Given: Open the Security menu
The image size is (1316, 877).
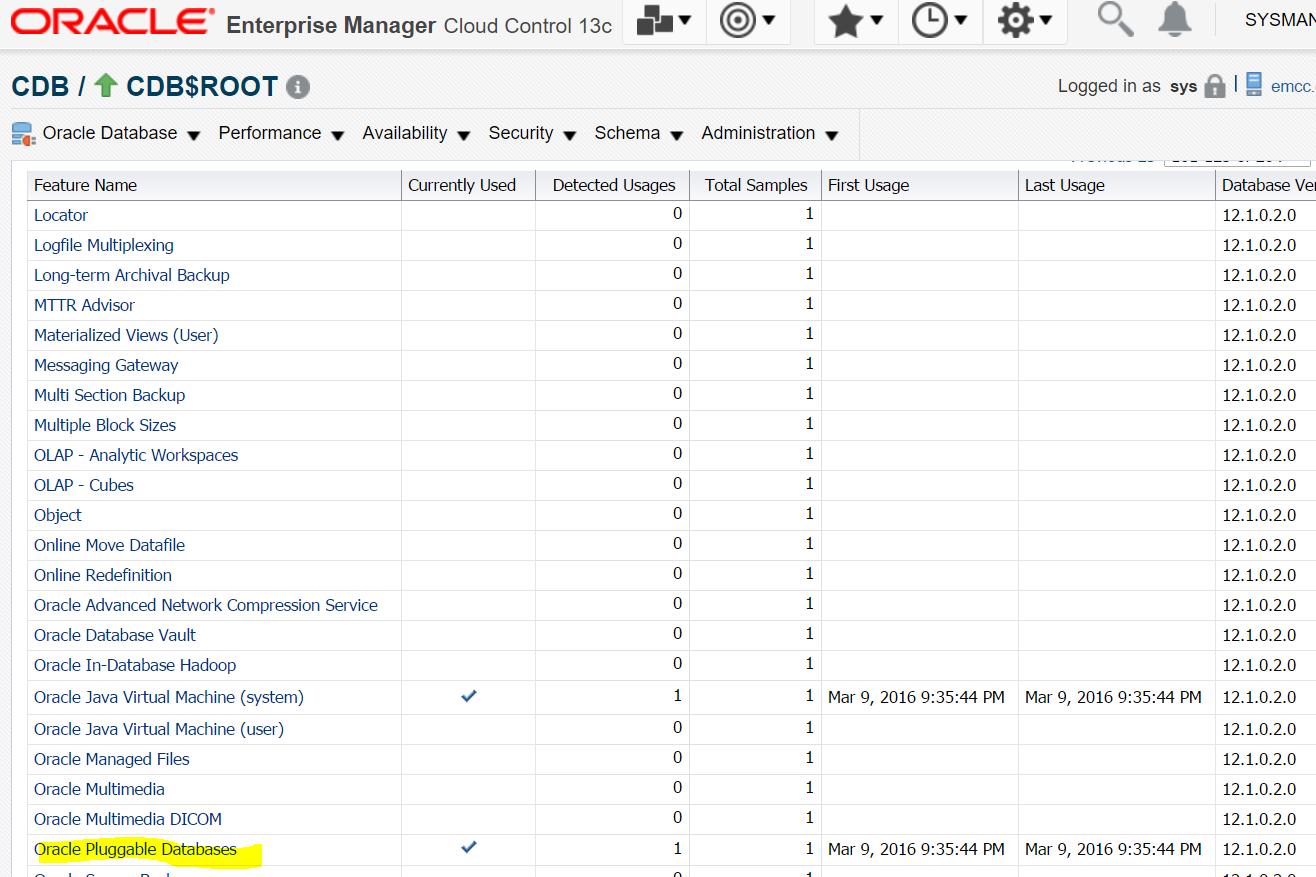Looking at the screenshot, I should click(532, 133).
